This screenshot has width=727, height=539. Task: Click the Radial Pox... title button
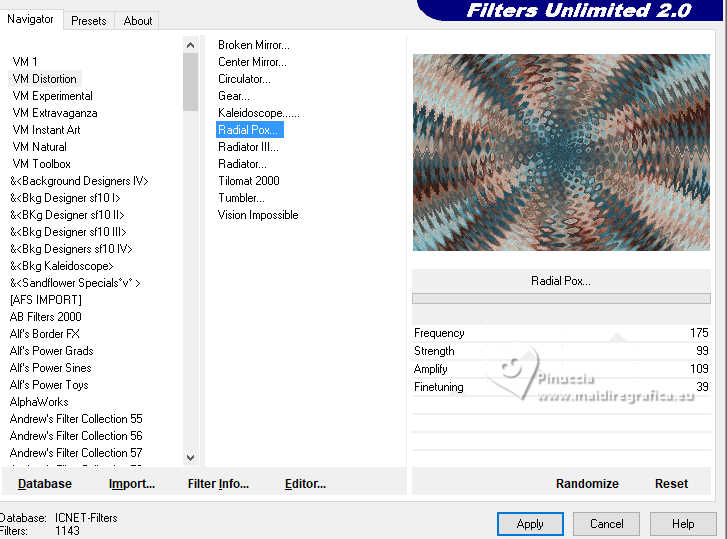[561, 281]
